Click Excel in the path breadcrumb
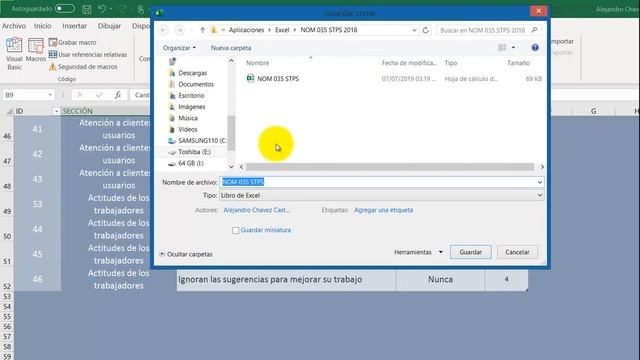 point(282,30)
